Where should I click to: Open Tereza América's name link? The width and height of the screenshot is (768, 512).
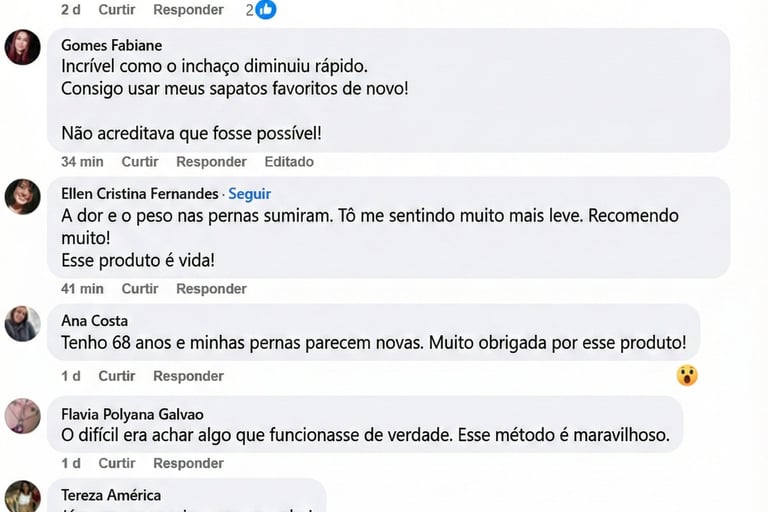110,495
